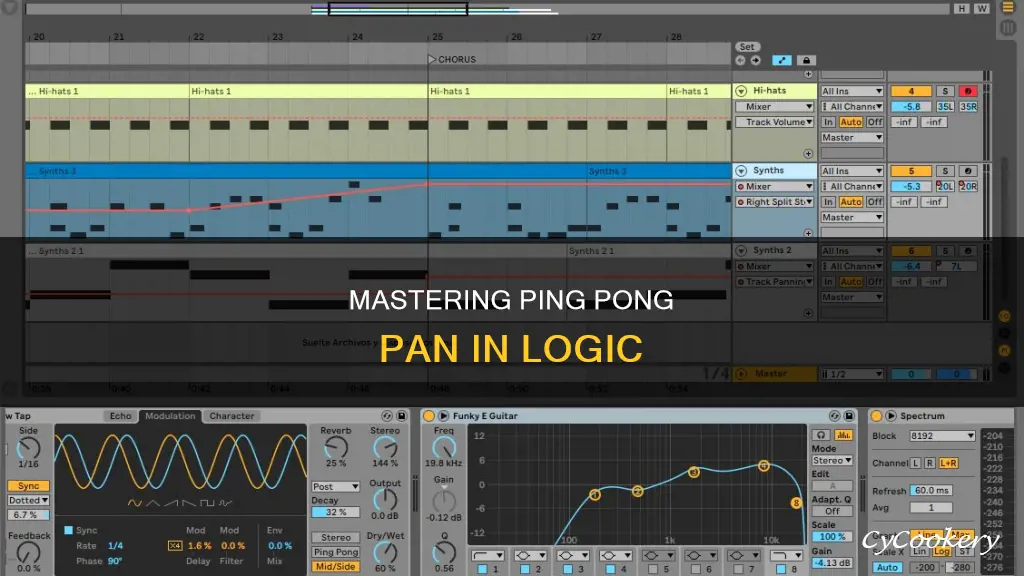Adjust the Dry/Wet knob
The height and width of the screenshot is (576, 1024).
click(x=385, y=552)
